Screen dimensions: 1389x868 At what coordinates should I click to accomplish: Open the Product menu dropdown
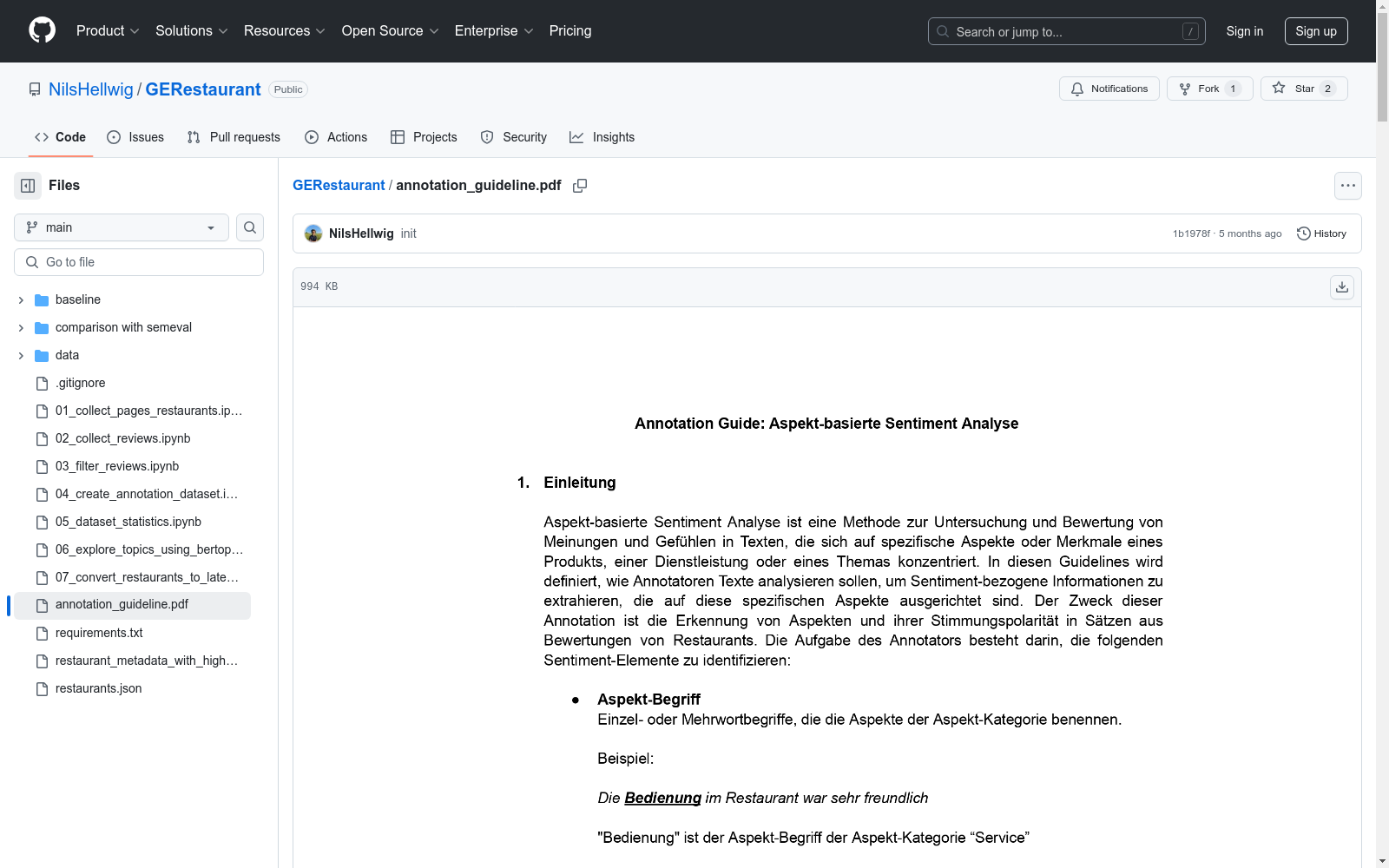pyautogui.click(x=108, y=31)
